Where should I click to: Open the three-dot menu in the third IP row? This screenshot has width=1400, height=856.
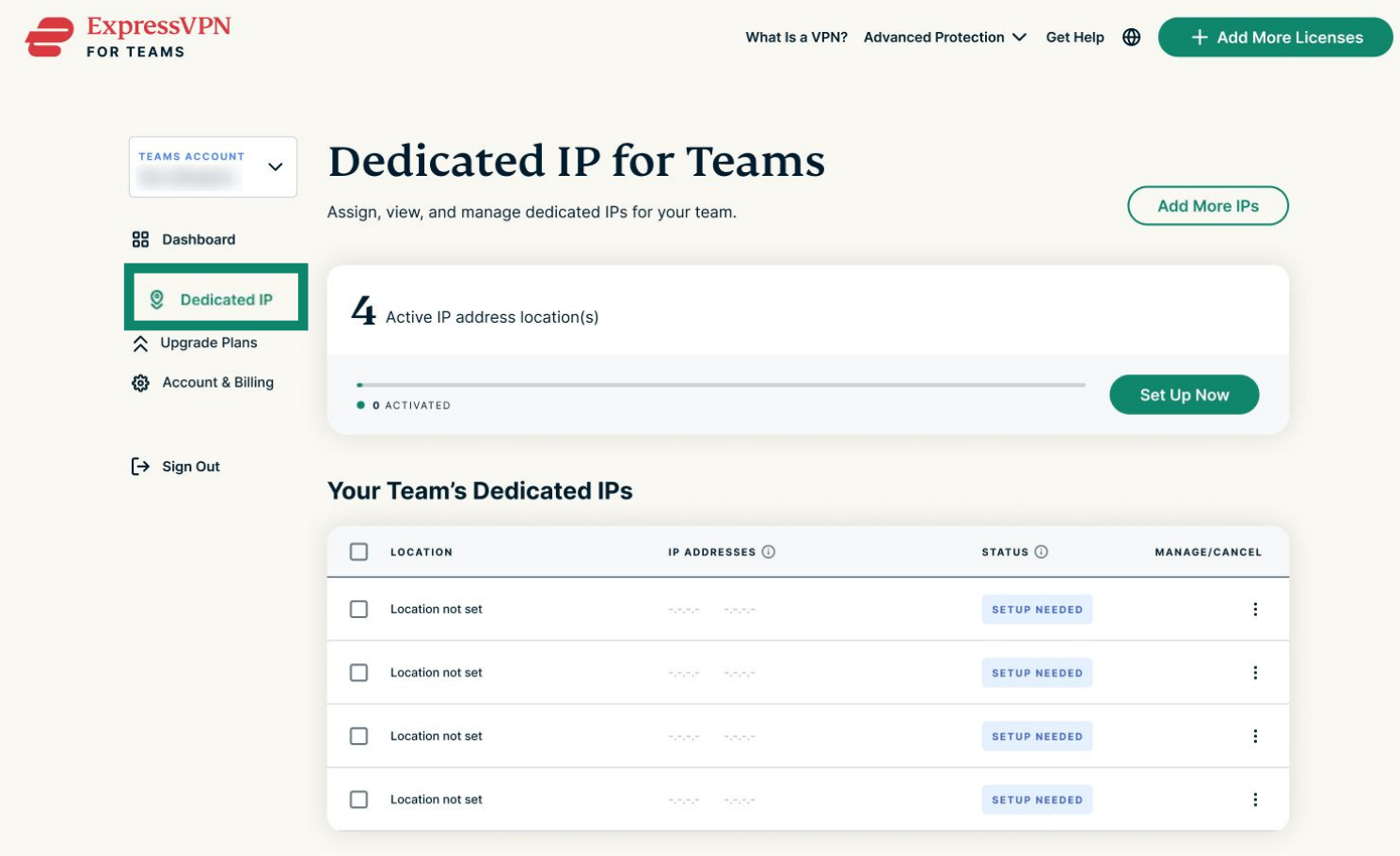click(1255, 737)
